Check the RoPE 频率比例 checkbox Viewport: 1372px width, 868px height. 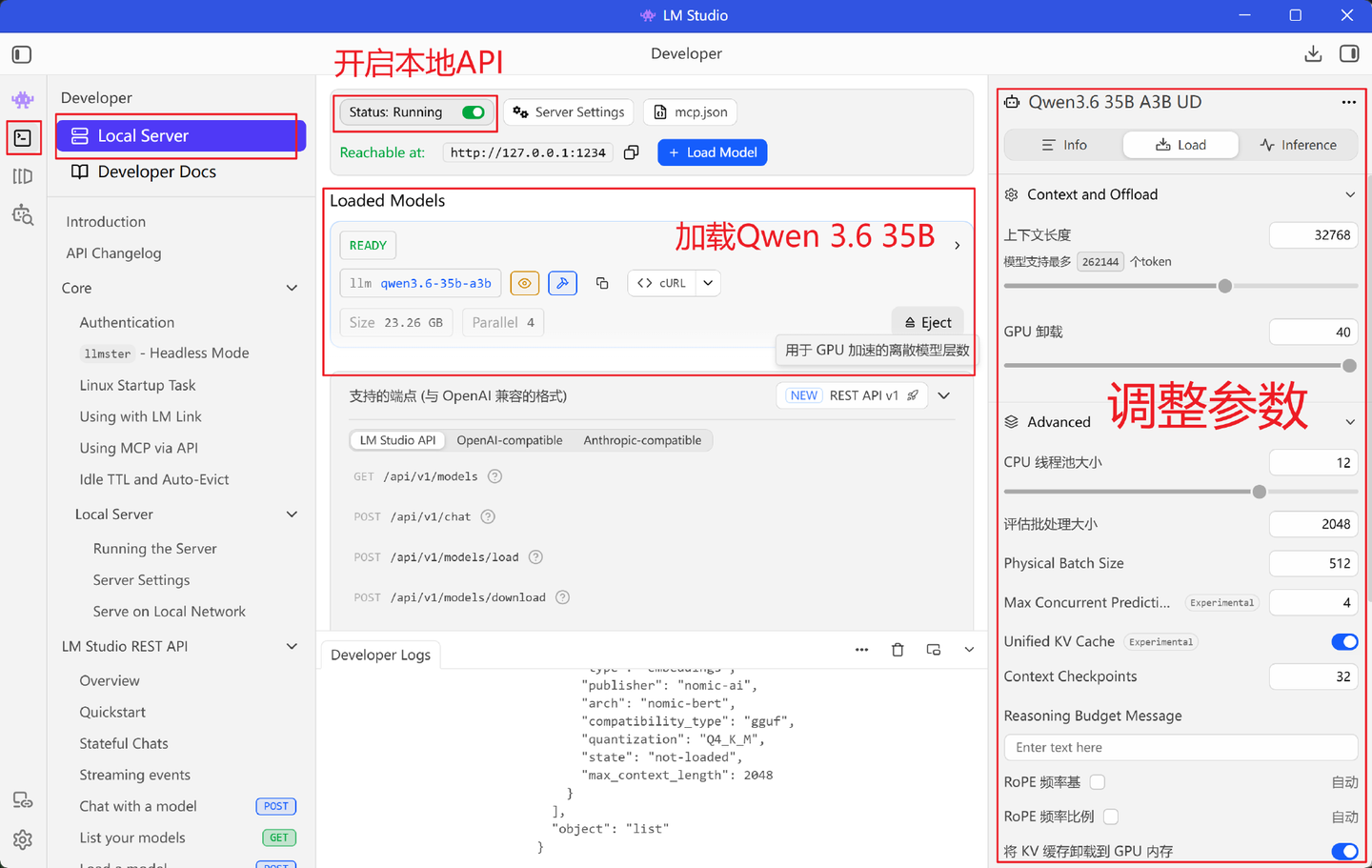pyautogui.click(x=1111, y=817)
